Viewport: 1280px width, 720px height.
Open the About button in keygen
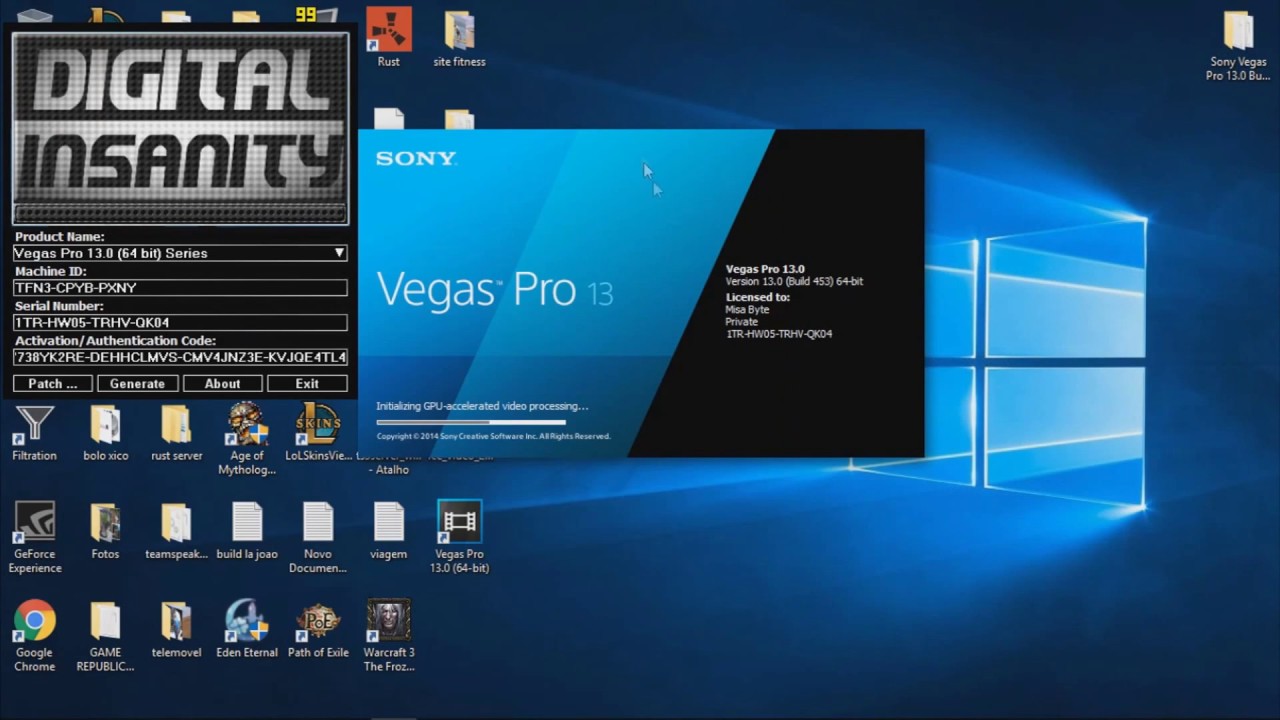(x=222, y=384)
